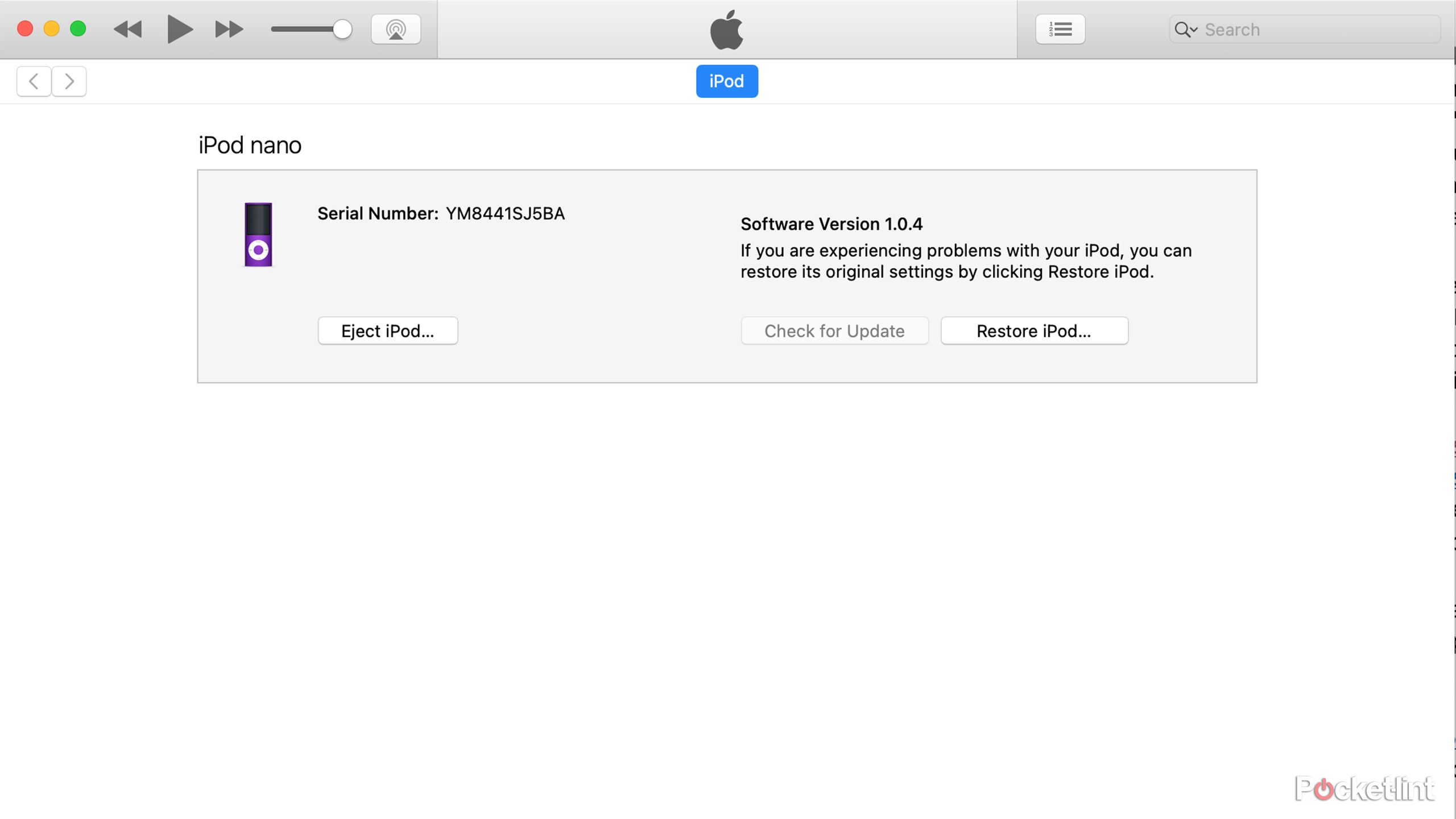Minimize the window with the yellow button
The width and height of the screenshot is (1456, 819).
tap(52, 29)
